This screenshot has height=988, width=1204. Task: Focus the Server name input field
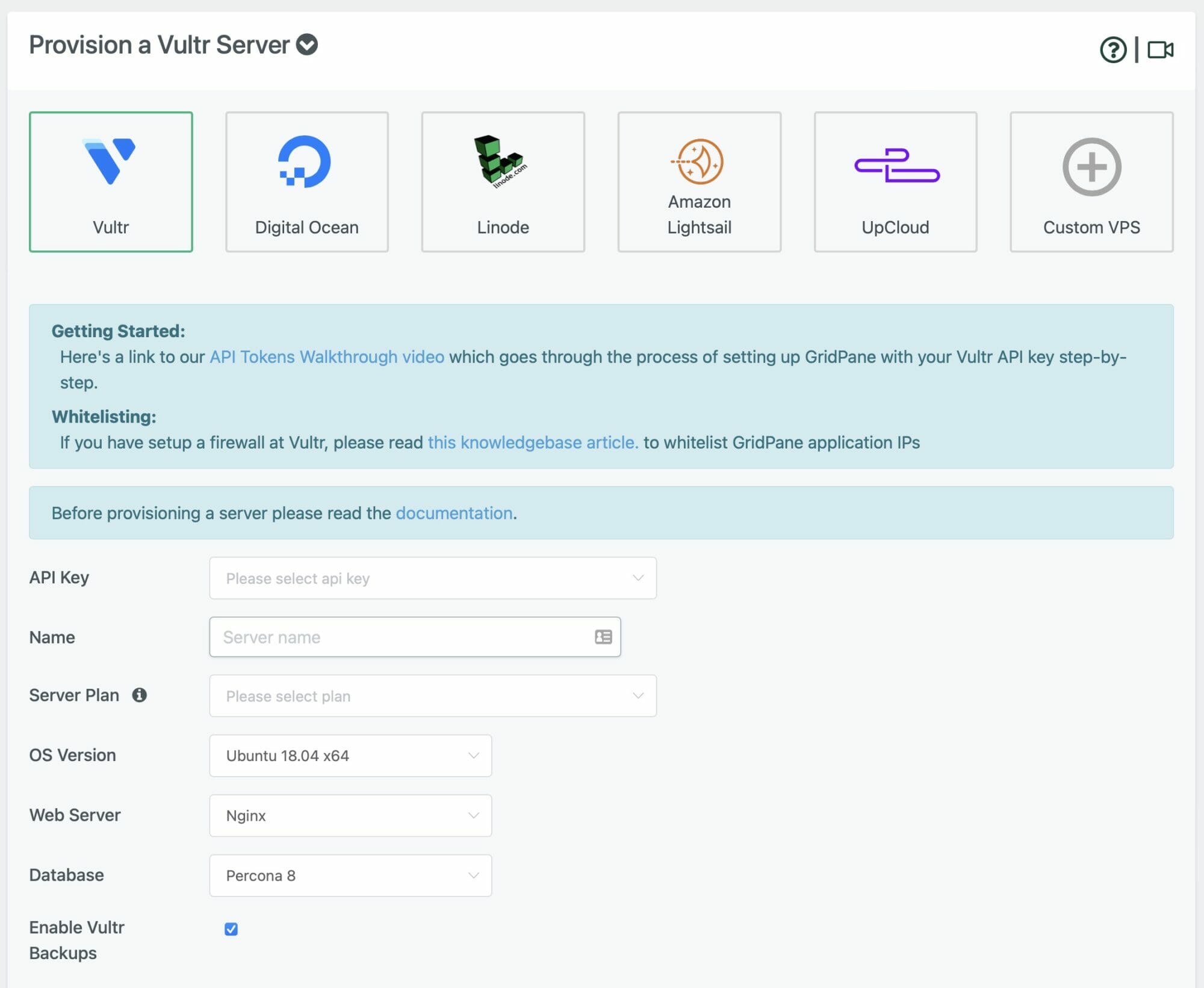tap(415, 637)
